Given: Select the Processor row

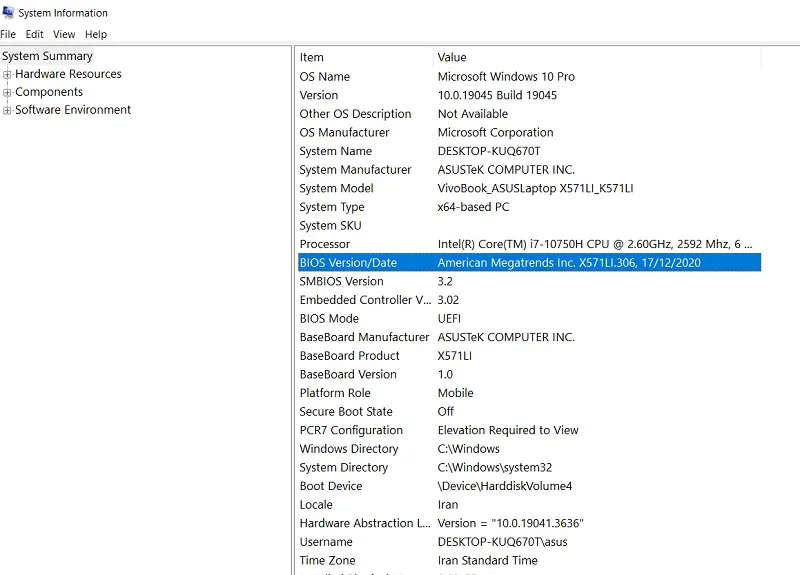Looking at the screenshot, I should (x=529, y=244).
